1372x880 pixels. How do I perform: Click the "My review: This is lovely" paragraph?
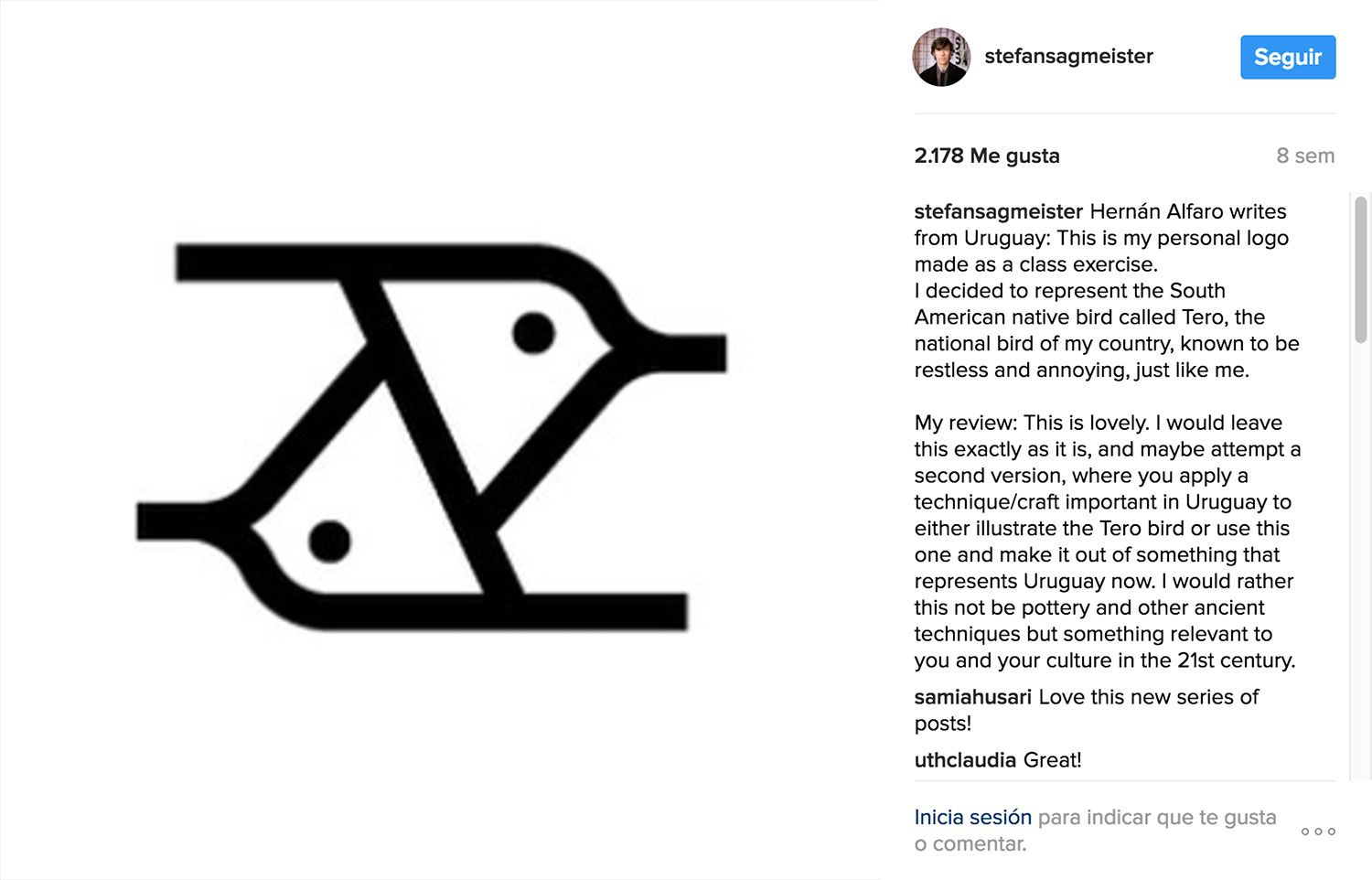[1107, 542]
